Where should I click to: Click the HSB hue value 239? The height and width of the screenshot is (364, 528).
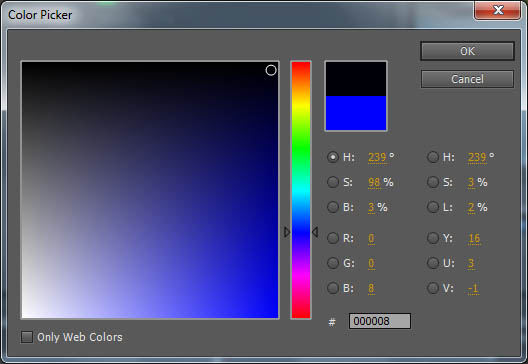377,157
